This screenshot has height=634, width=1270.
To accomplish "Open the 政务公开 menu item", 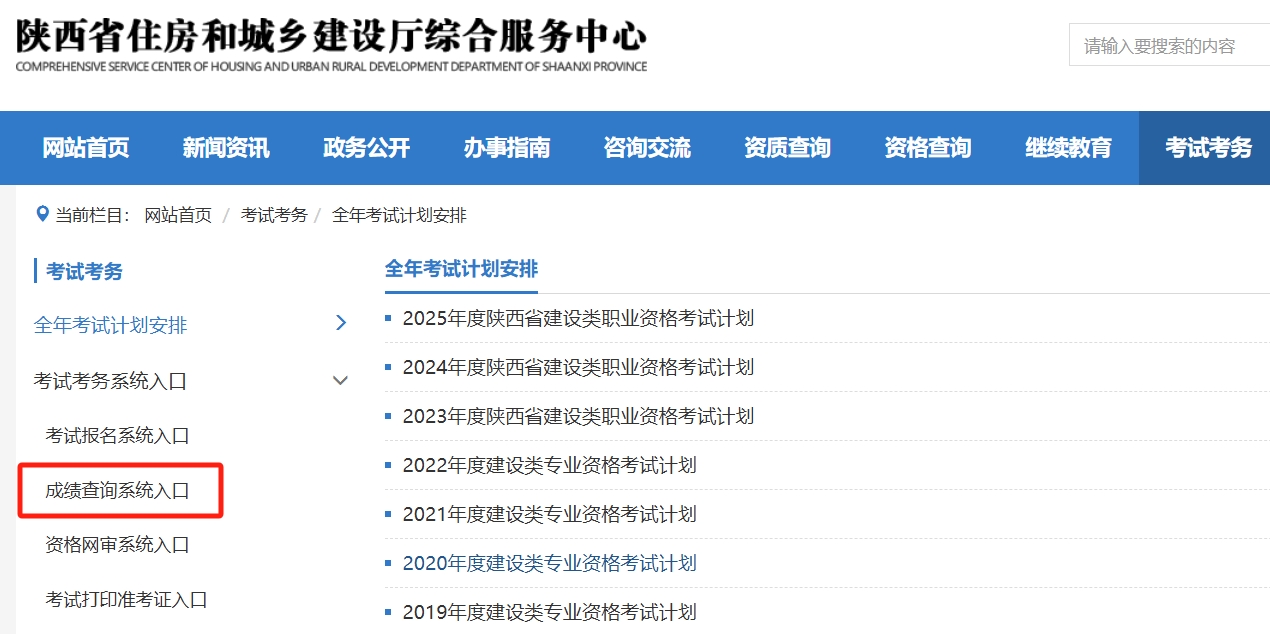I will click(x=366, y=147).
